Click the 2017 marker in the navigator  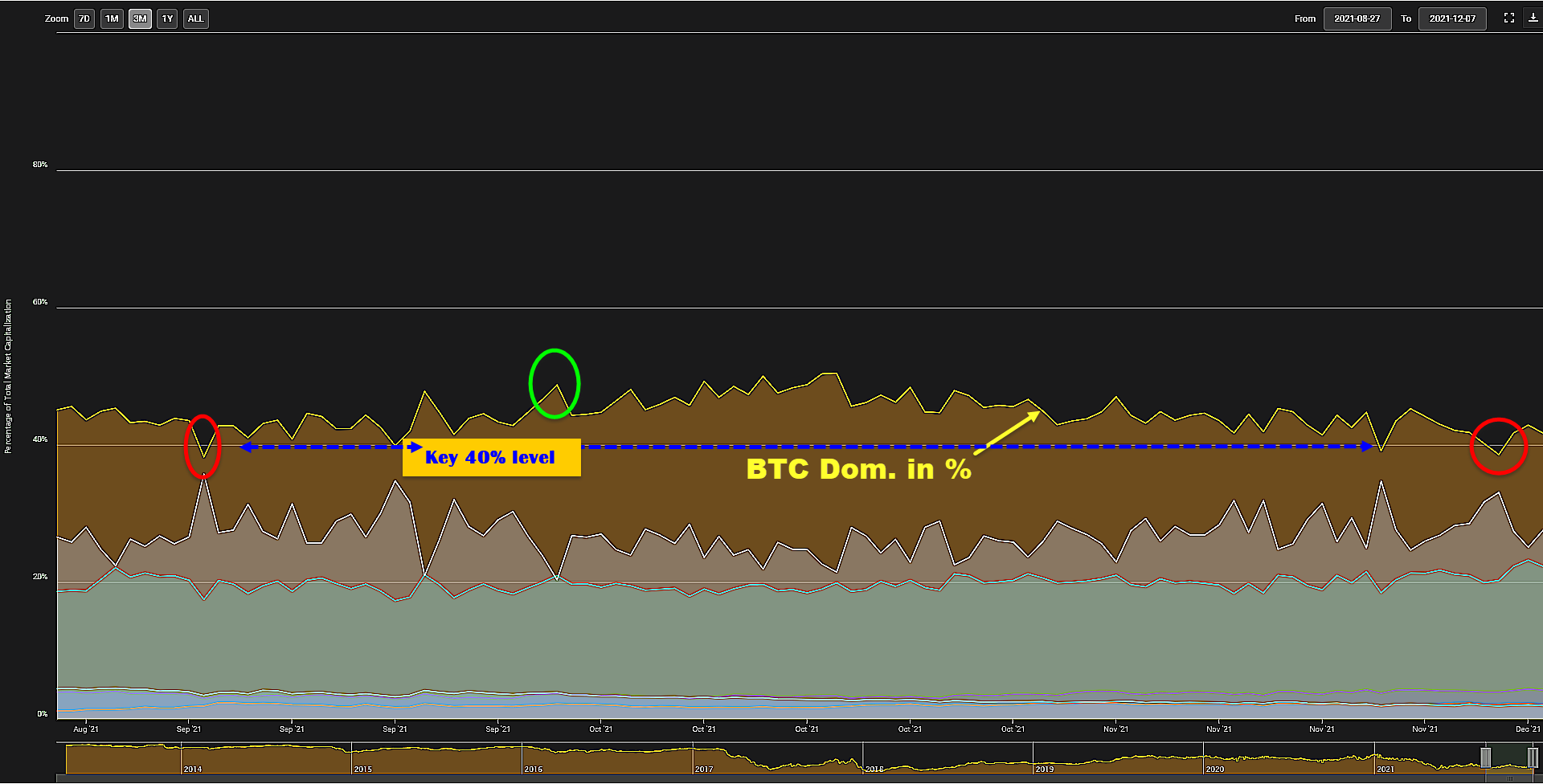704,769
